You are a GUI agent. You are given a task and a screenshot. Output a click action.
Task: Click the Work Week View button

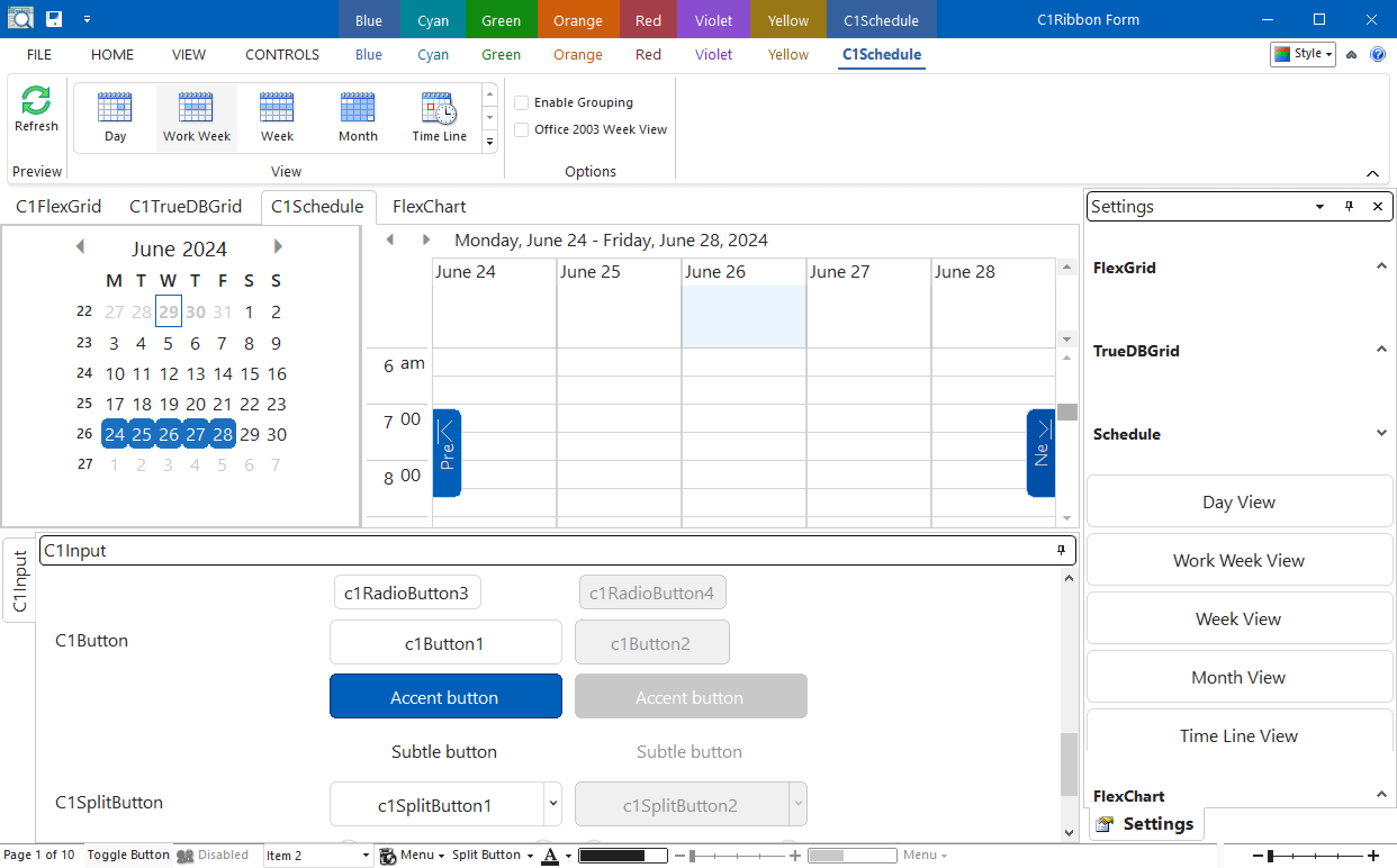tap(1238, 560)
